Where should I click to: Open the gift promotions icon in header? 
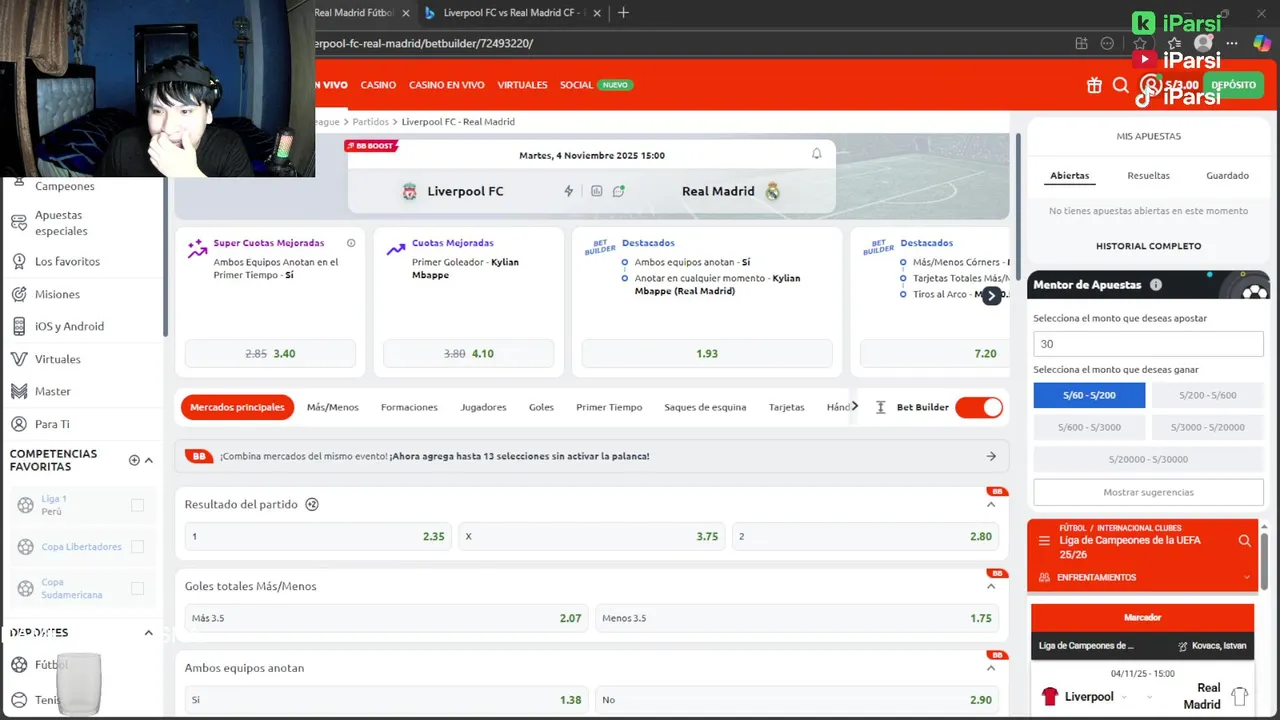pos(1094,85)
